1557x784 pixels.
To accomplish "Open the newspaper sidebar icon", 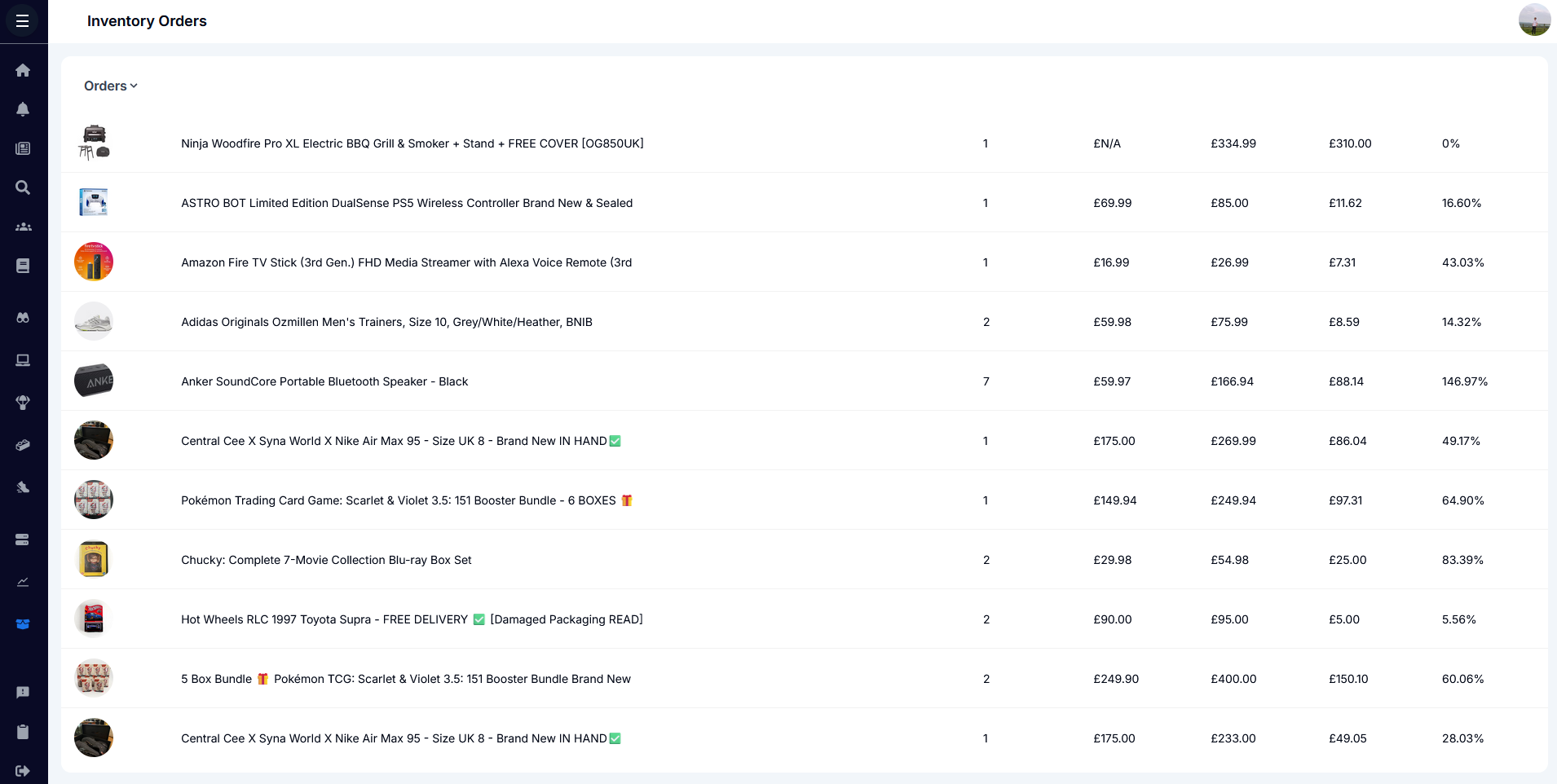I will pos(23,148).
